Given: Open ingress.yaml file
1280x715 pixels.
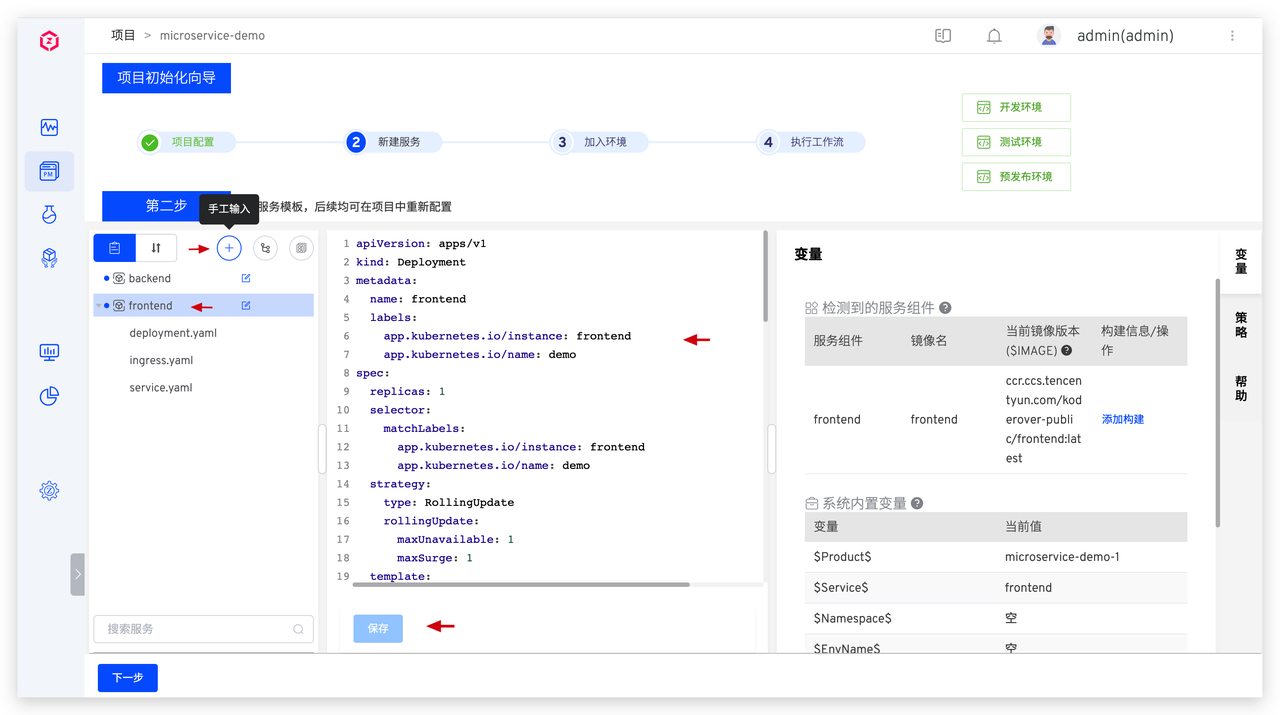Looking at the screenshot, I should click(x=161, y=360).
